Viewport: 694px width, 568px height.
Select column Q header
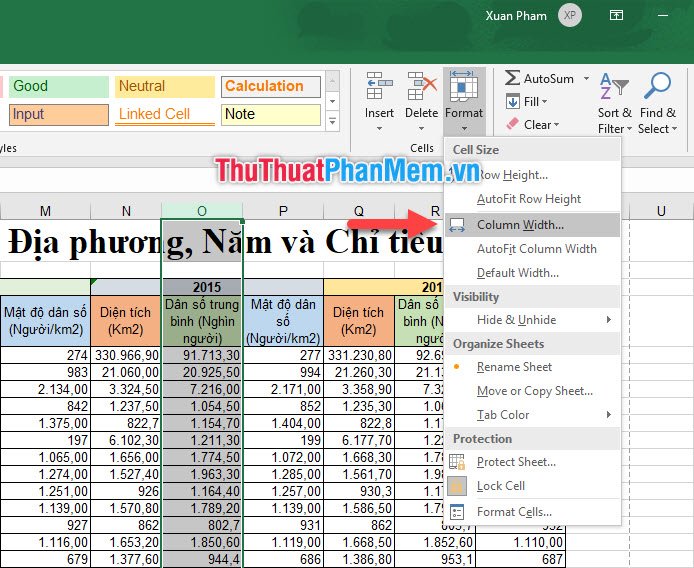tap(359, 211)
